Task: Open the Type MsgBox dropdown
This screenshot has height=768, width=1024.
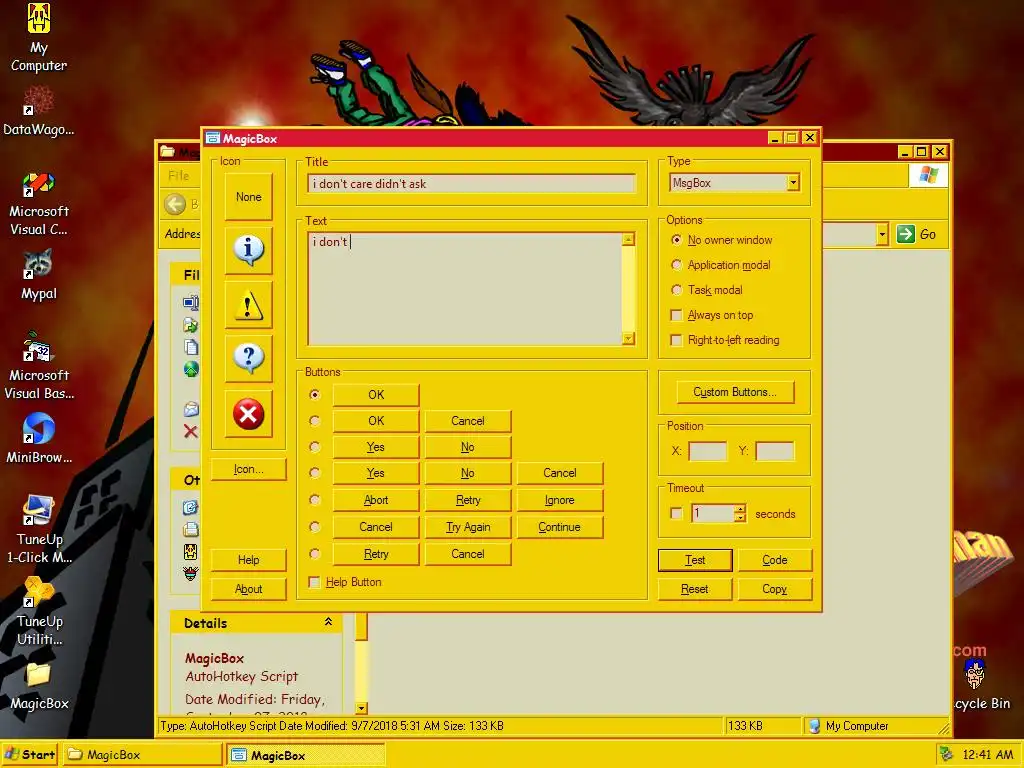Action: click(793, 183)
